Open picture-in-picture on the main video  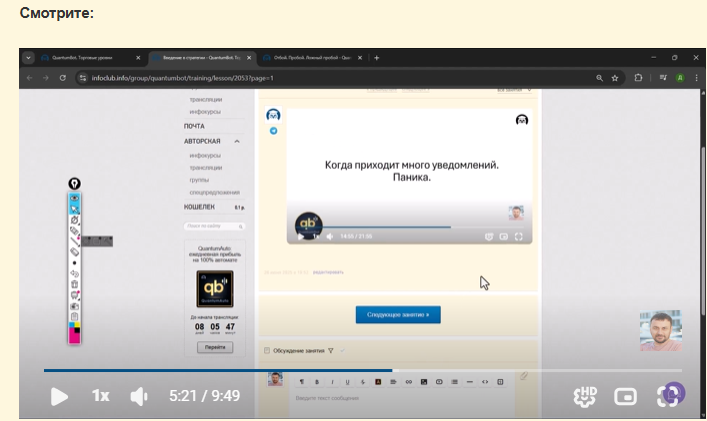tap(625, 397)
